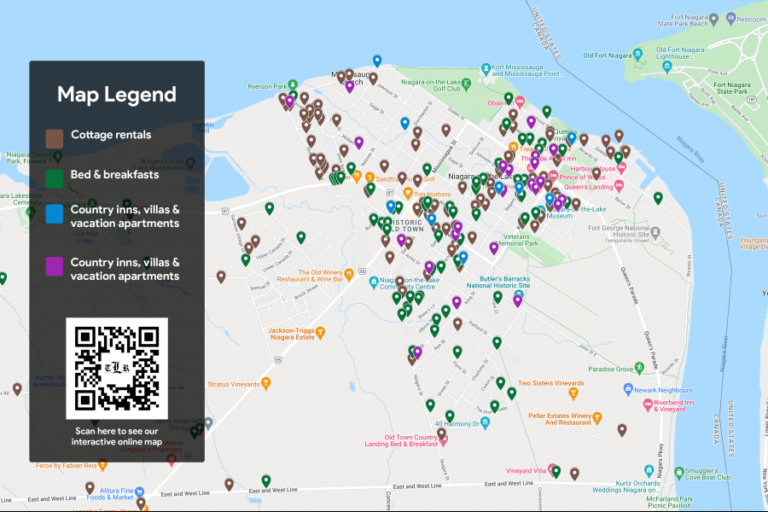Select the Old Fort Niagara marker
The height and width of the screenshot is (512, 768).
click(638, 53)
